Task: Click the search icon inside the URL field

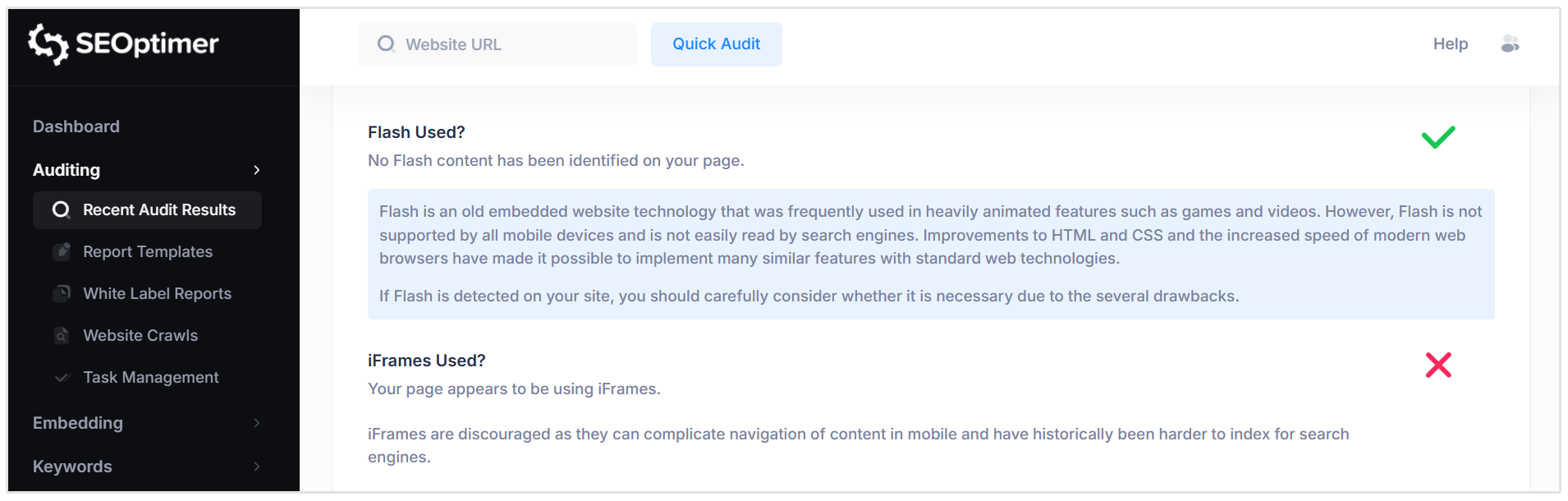Action: (386, 44)
